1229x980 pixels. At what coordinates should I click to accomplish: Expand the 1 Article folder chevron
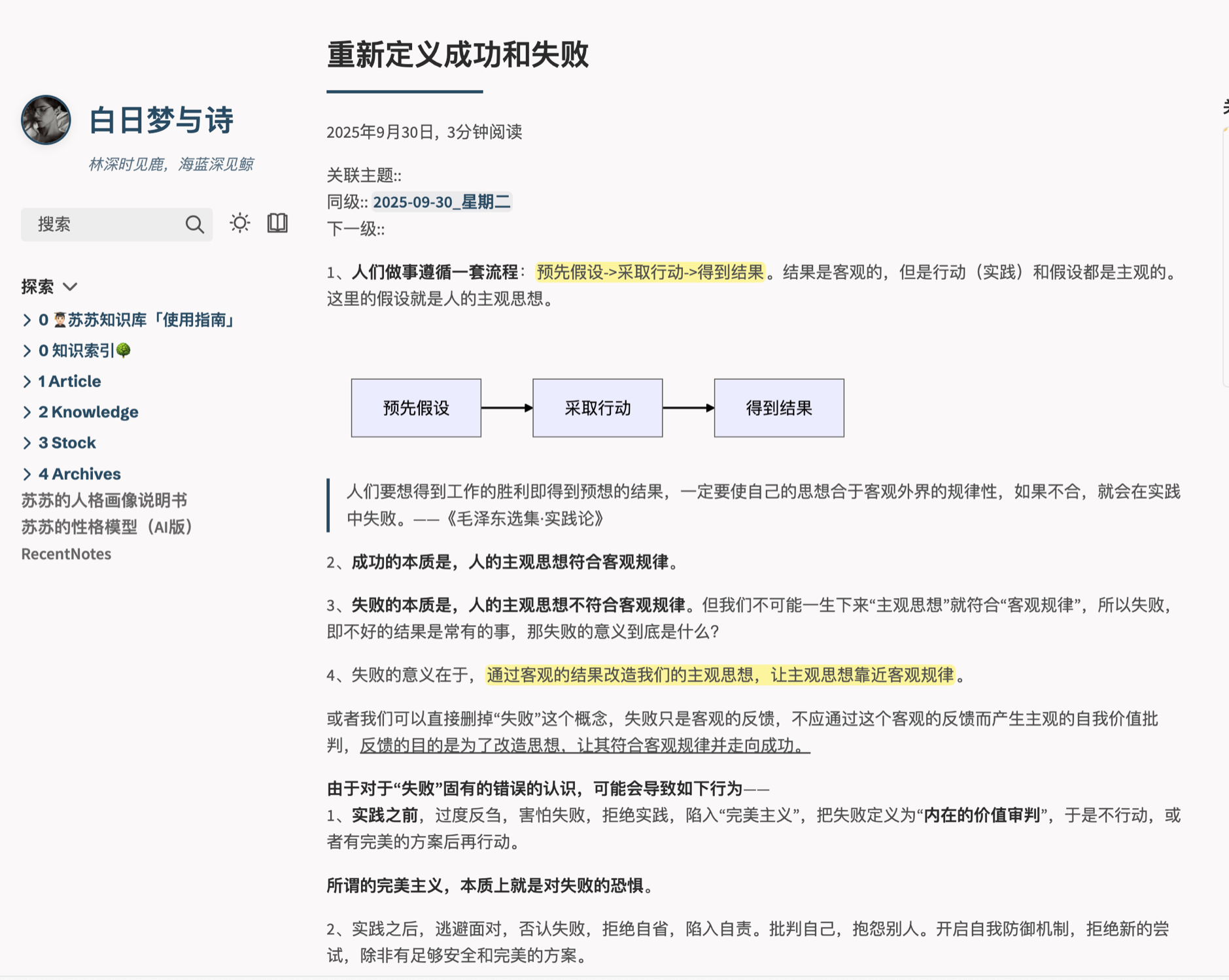click(x=27, y=382)
